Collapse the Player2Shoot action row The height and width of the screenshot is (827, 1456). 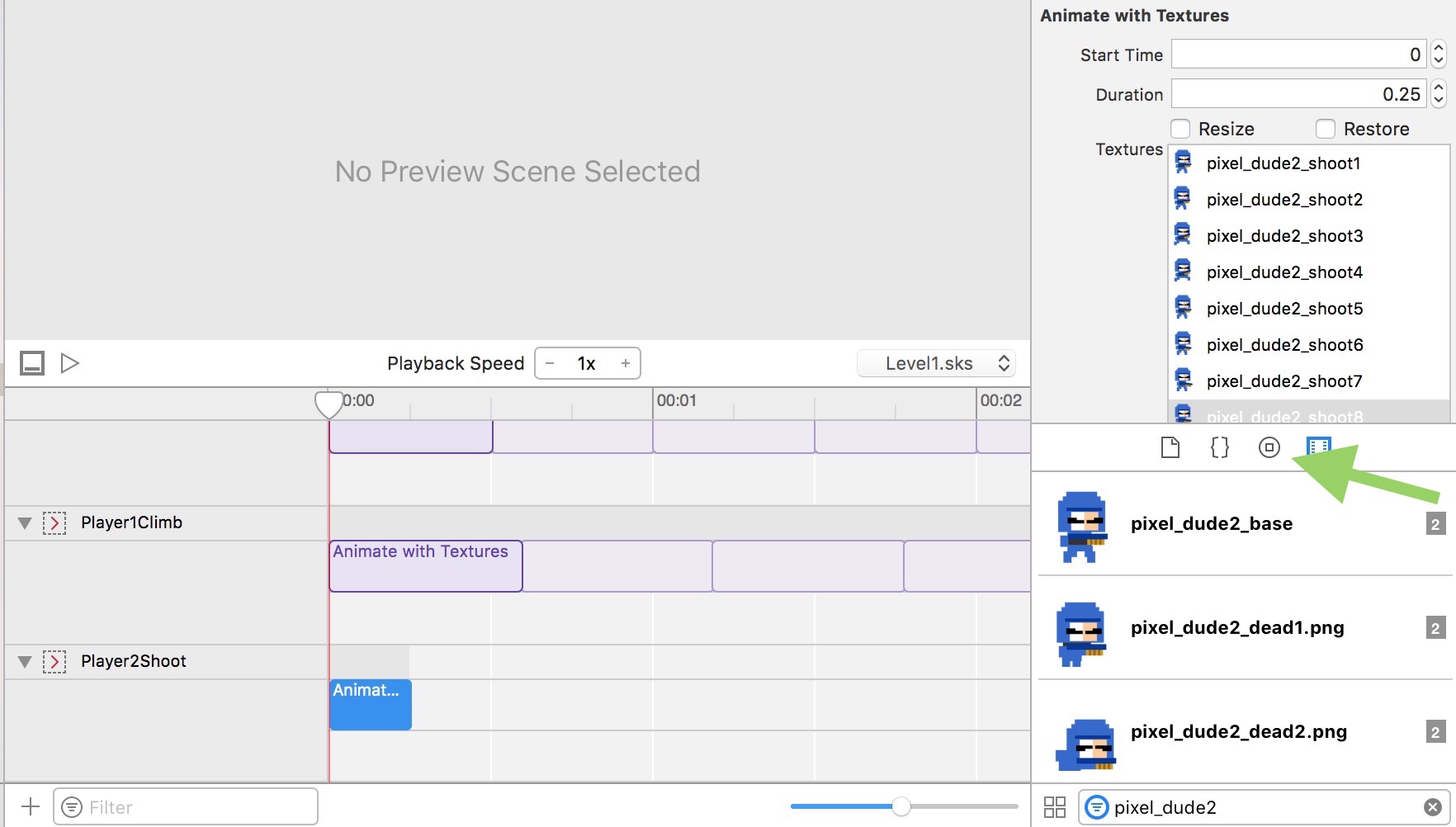pos(25,662)
